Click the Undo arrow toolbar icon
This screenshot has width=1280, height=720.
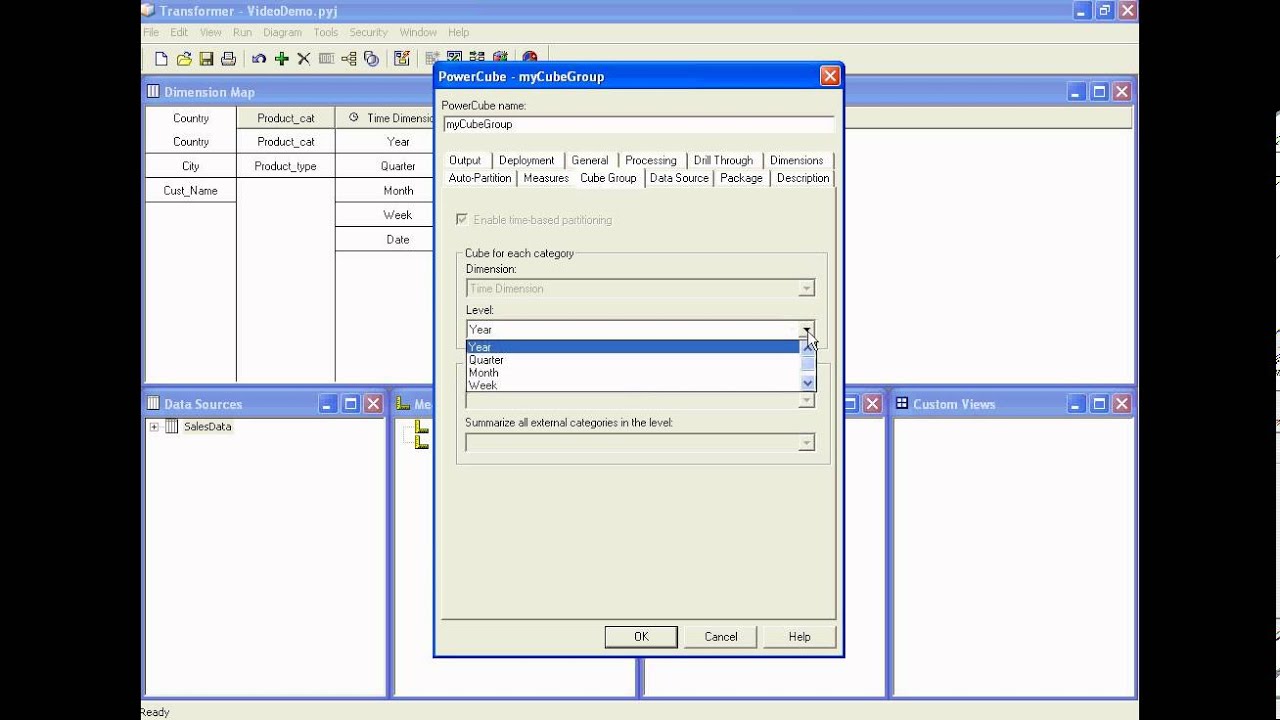[259, 59]
